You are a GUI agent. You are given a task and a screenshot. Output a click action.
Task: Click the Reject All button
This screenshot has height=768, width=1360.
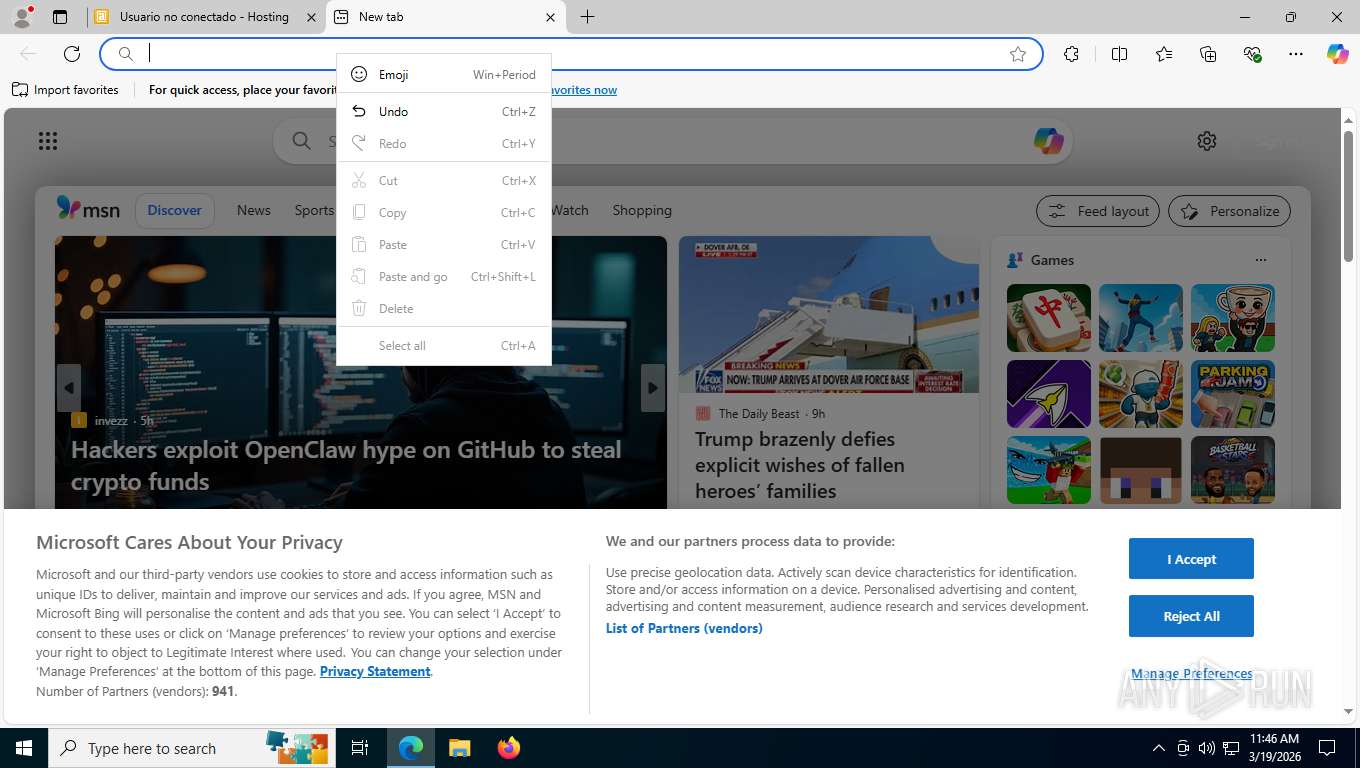pyautogui.click(x=1191, y=616)
